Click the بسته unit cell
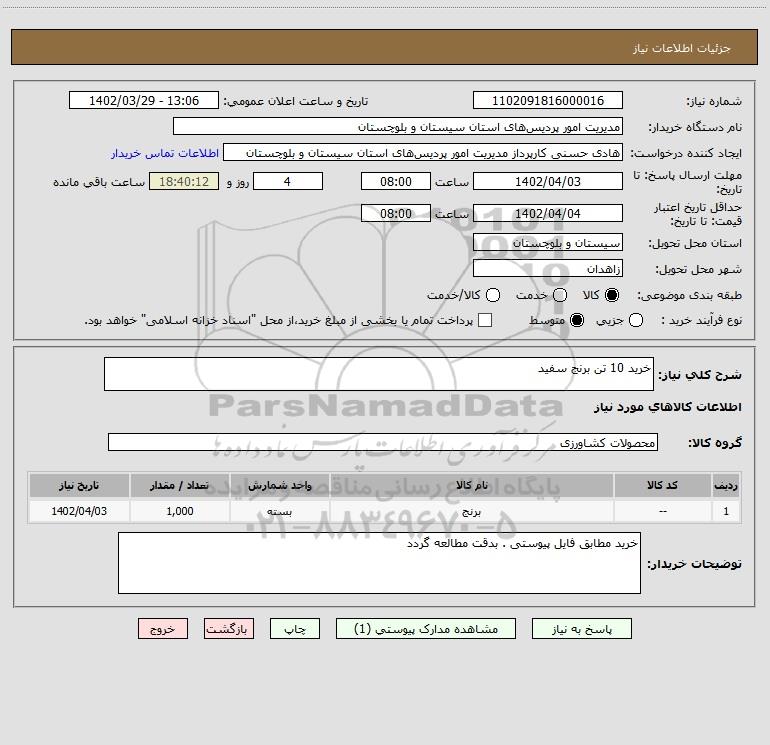Screen dimensions: 770x745 (x=279, y=511)
